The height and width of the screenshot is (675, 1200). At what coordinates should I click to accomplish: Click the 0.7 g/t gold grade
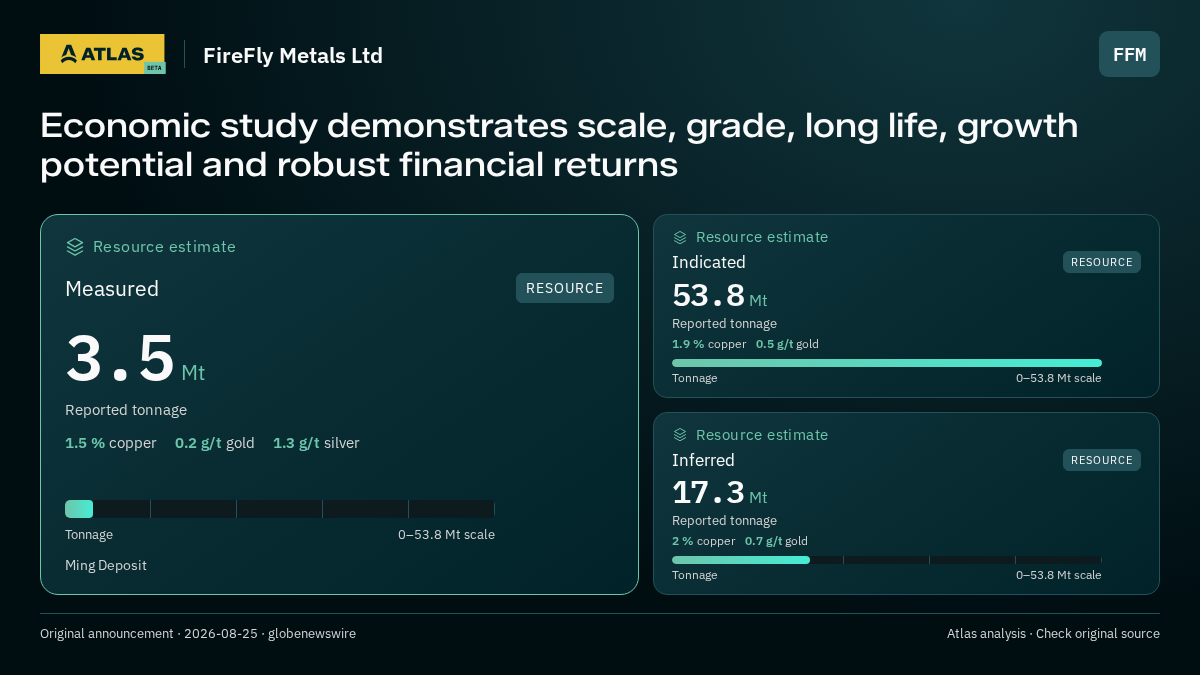(776, 541)
